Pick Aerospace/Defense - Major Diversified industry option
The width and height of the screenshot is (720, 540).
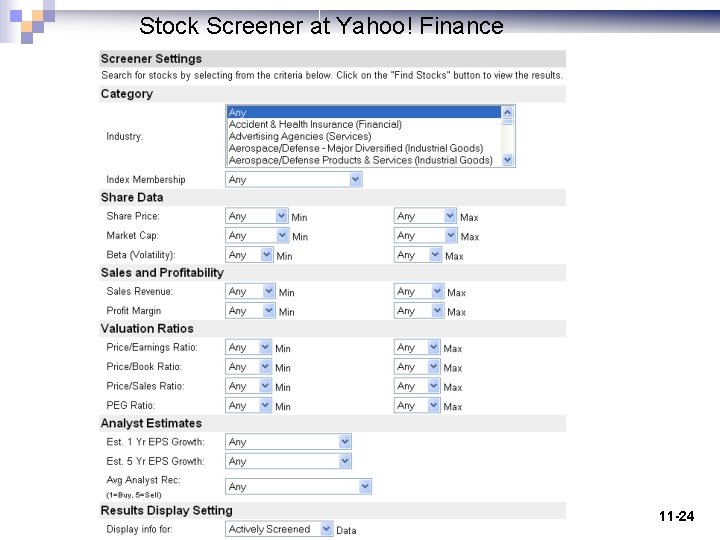(355, 148)
